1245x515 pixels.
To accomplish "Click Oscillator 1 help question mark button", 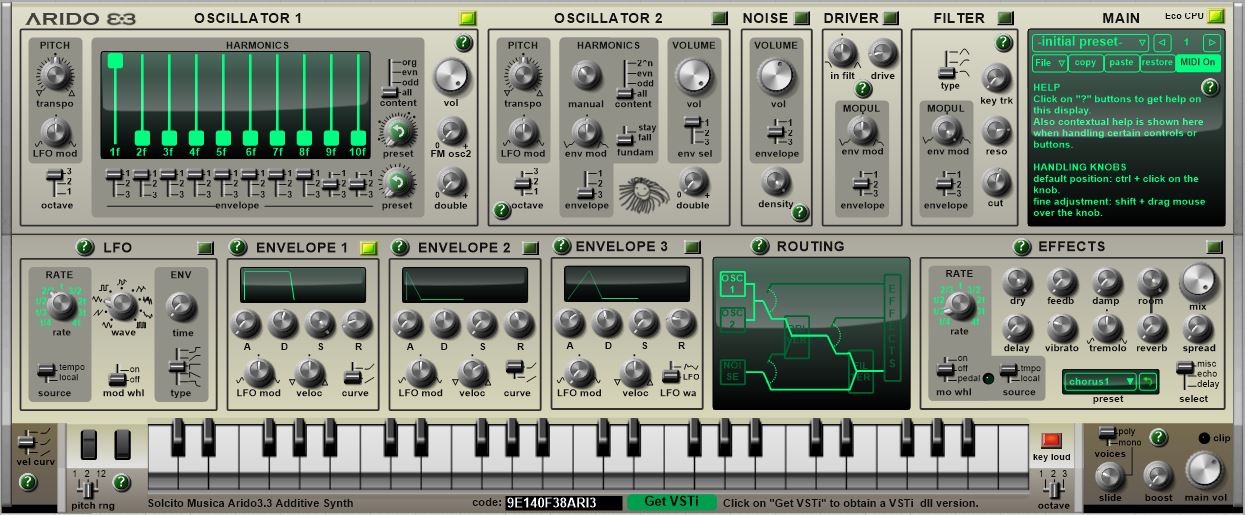I will click(x=464, y=43).
